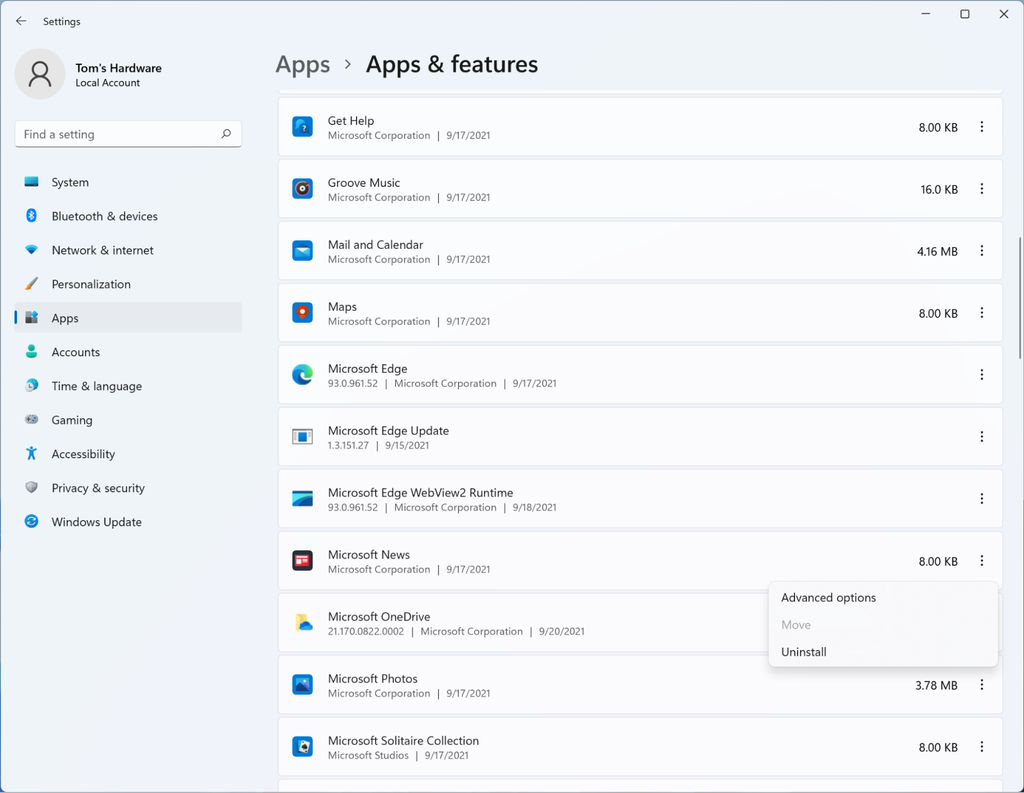Screen dimensions: 1024x793
Task: Click the Get Help app icon
Action: click(302, 127)
